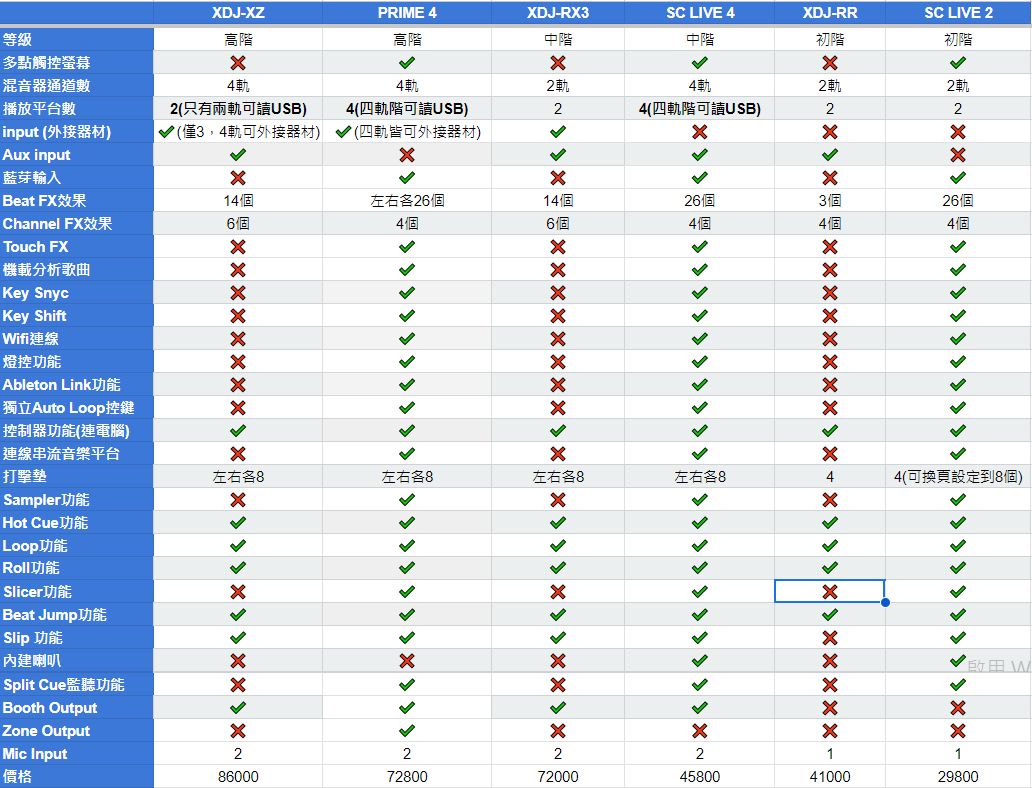
Task: Click the green check for PRIME 4 Loop功能
Action: click(x=407, y=546)
